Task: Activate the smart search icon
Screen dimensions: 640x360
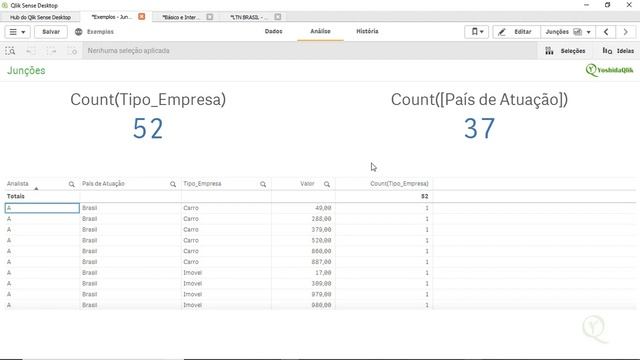Action: (10, 51)
